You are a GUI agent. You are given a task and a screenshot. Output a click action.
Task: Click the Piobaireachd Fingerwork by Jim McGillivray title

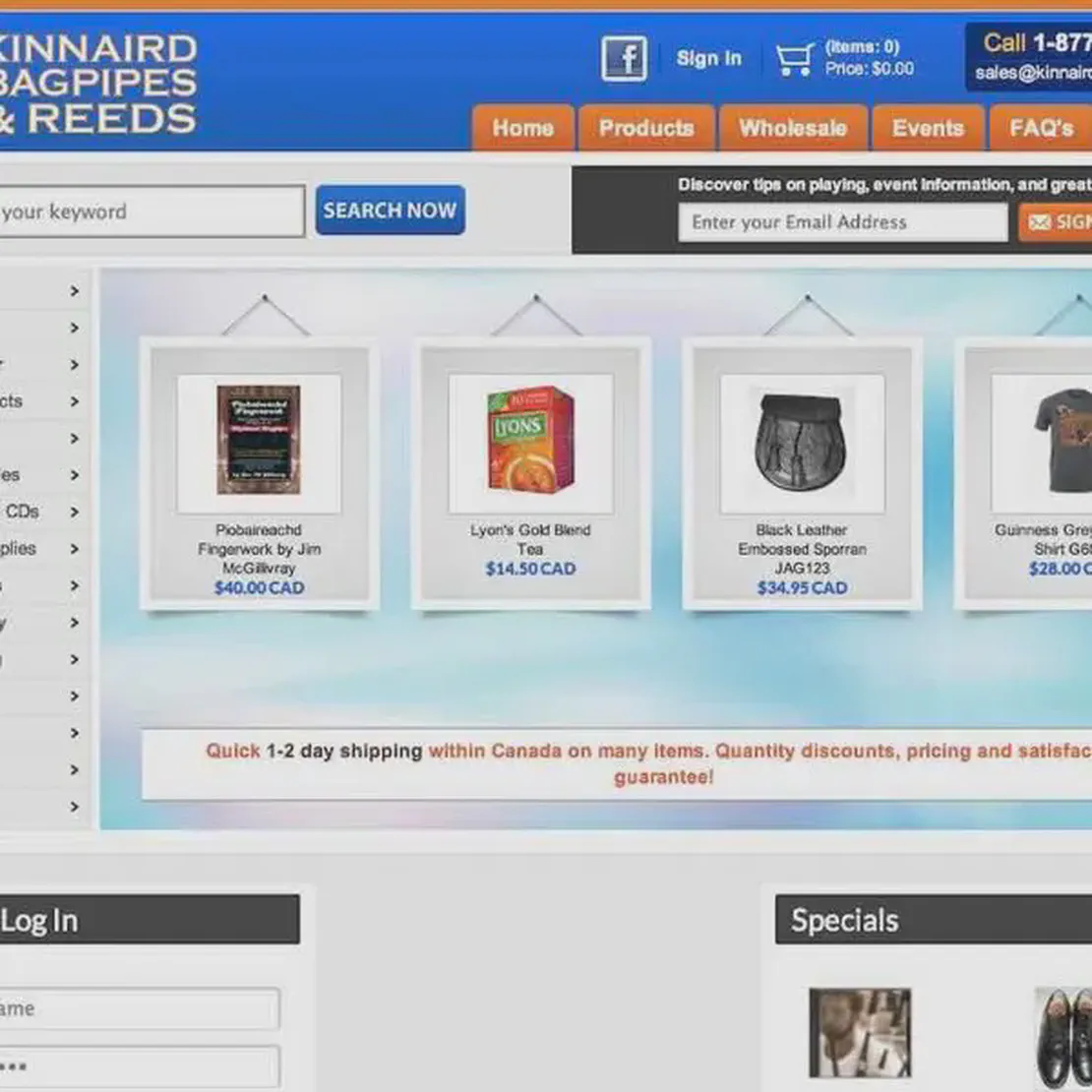click(259, 549)
